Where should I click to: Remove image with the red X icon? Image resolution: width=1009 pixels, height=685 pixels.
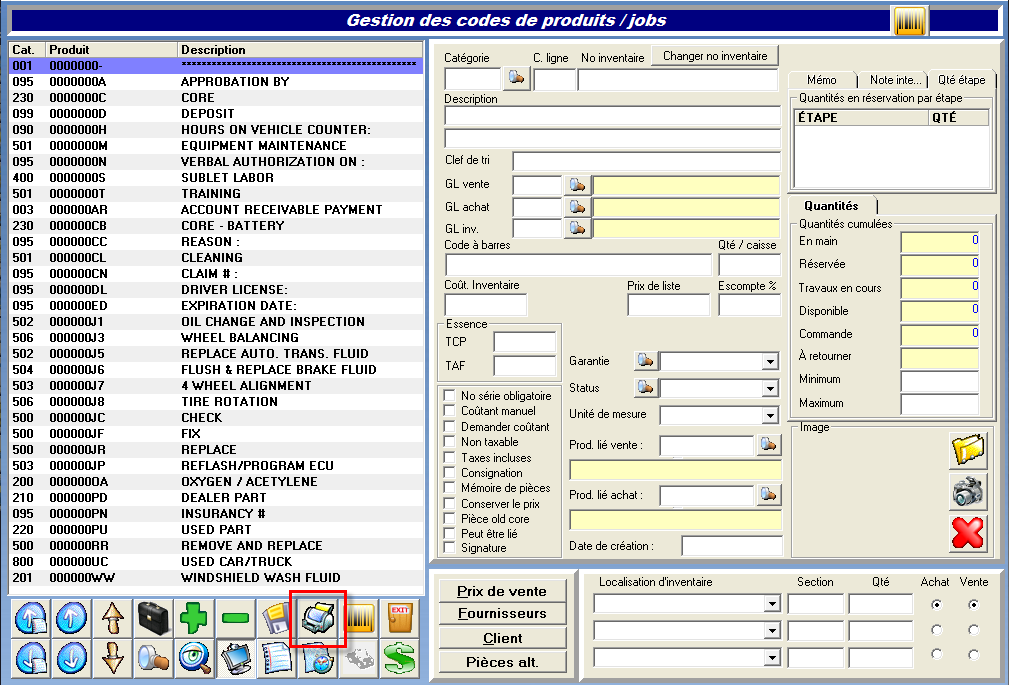[x=968, y=534]
